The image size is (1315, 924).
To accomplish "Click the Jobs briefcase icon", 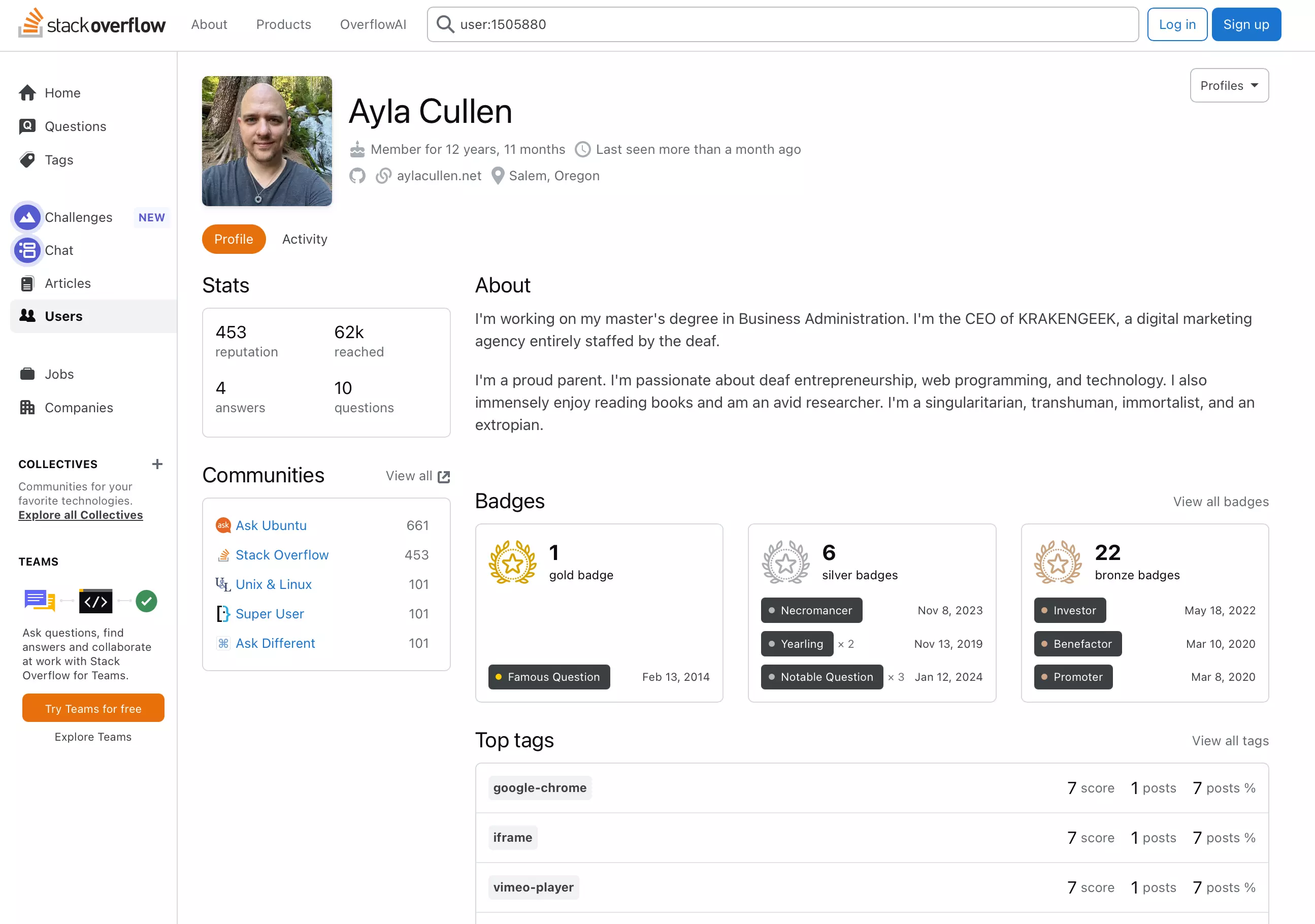I will click(x=27, y=374).
